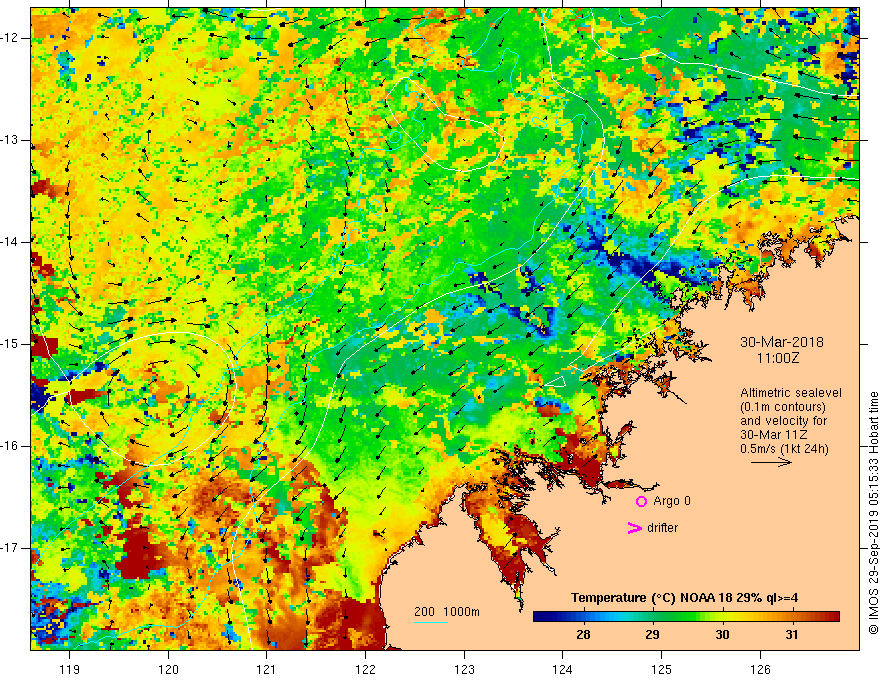Screen dimensions: 880x680
Task: Click the 0.5m/s velocity scale arrow
Action: point(771,462)
